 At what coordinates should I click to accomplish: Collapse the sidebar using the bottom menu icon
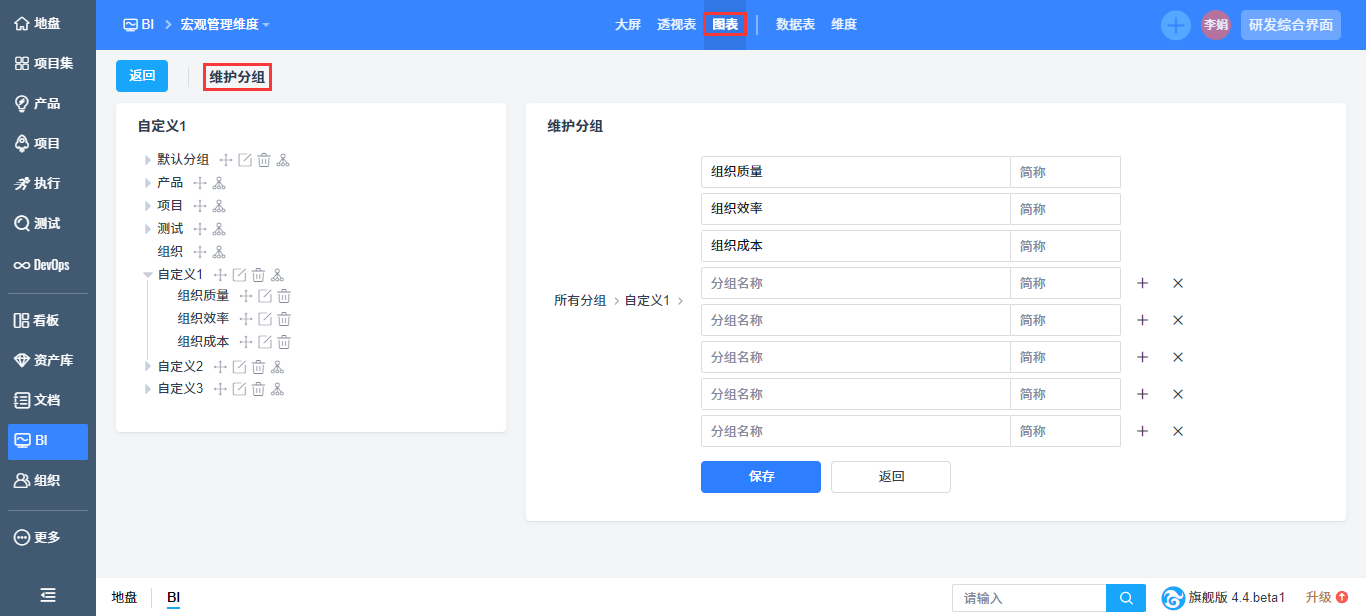tap(48, 595)
